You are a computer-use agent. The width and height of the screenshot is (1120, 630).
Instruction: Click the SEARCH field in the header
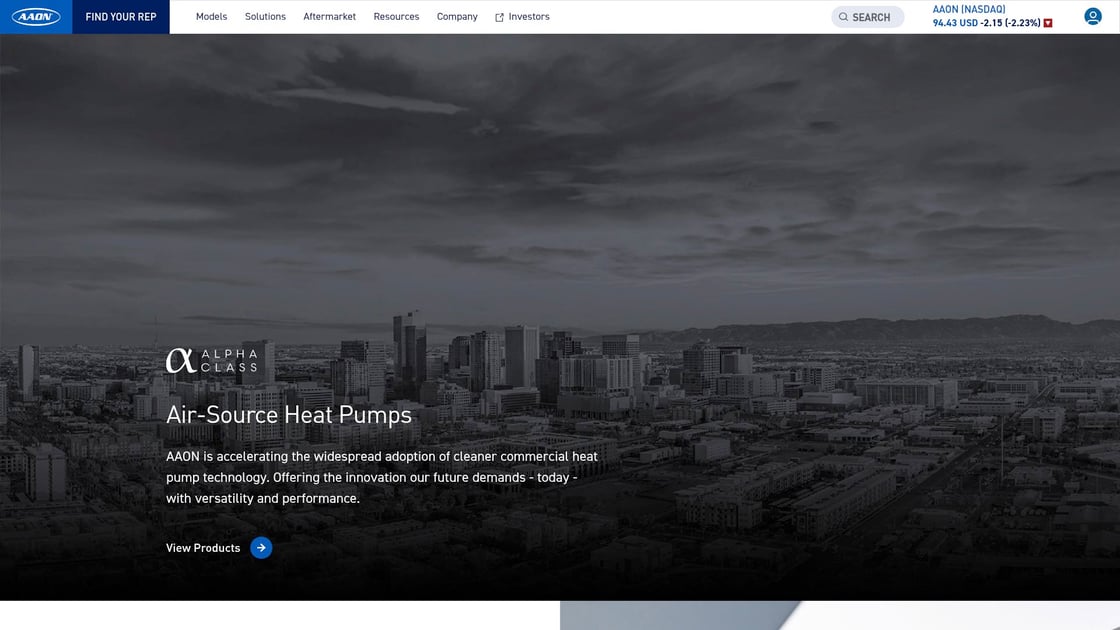click(867, 16)
